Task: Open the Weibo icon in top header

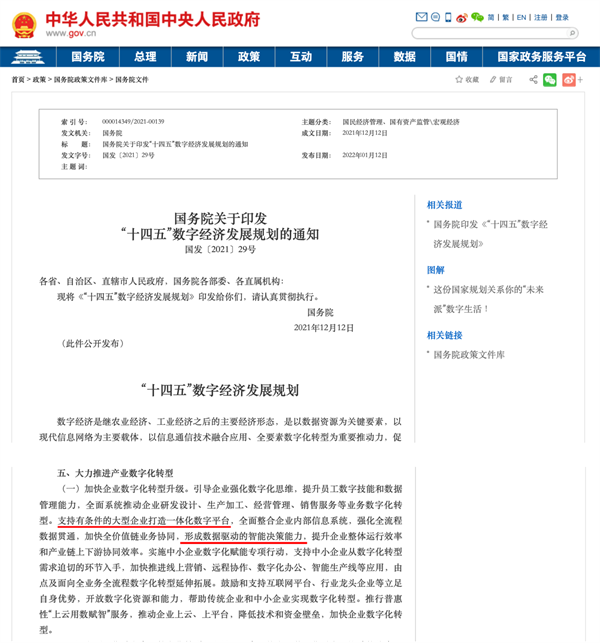Action: tap(462, 18)
